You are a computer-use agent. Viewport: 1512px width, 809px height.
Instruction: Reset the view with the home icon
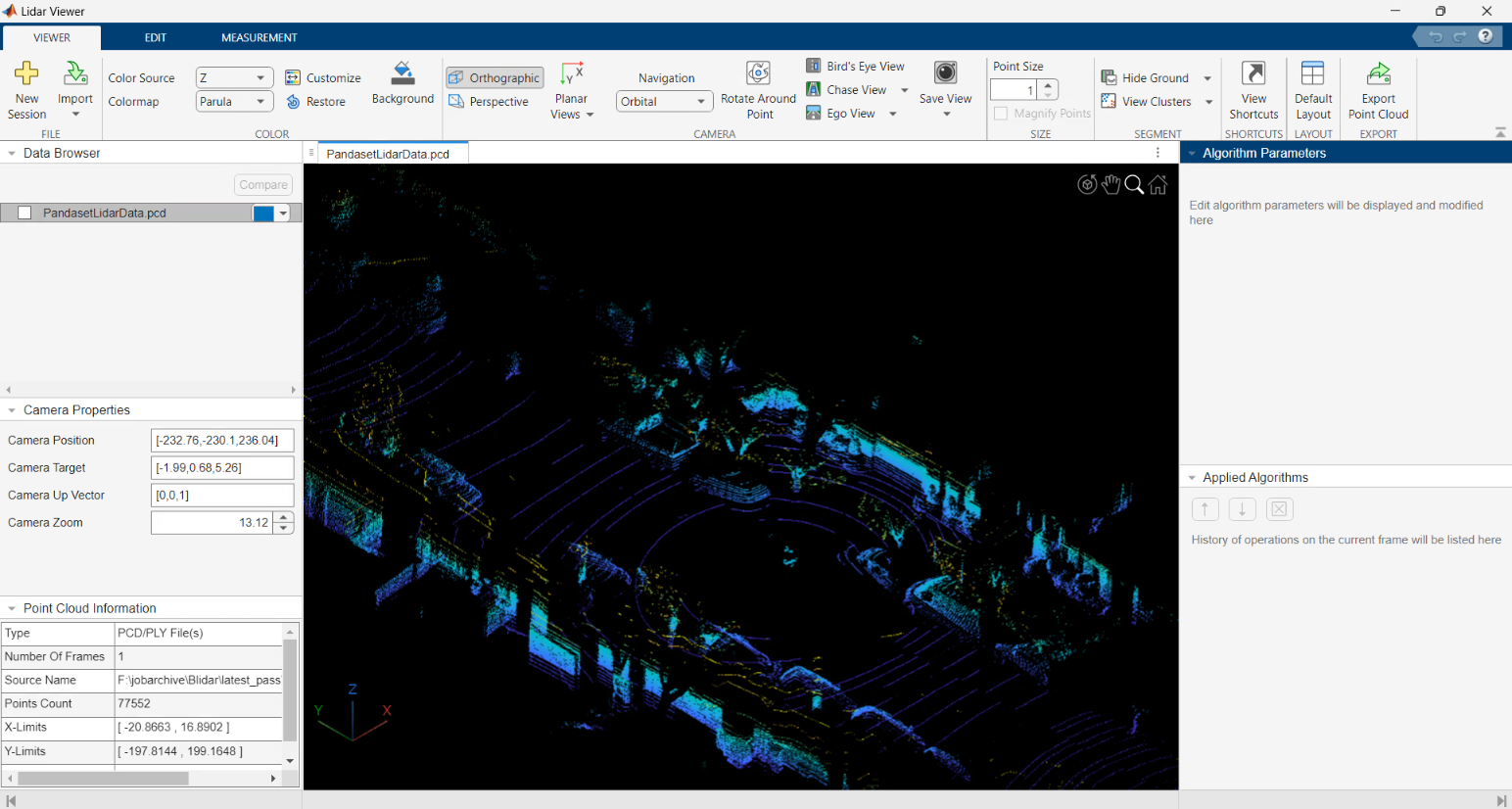coord(1158,184)
